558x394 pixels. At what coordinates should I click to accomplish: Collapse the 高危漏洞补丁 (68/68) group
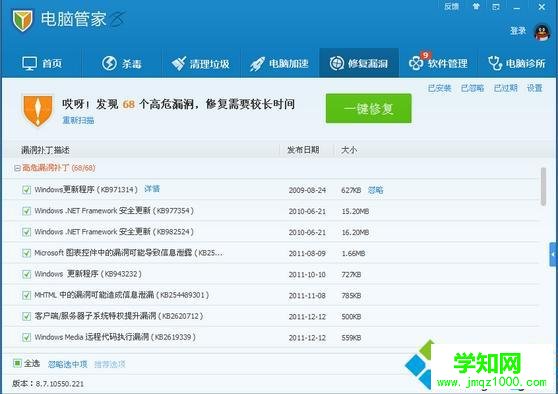tap(17, 168)
